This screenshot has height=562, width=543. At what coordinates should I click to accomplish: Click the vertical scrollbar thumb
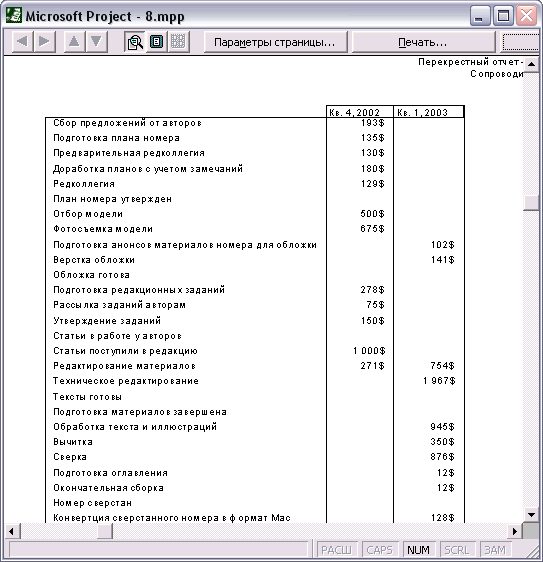point(531,203)
